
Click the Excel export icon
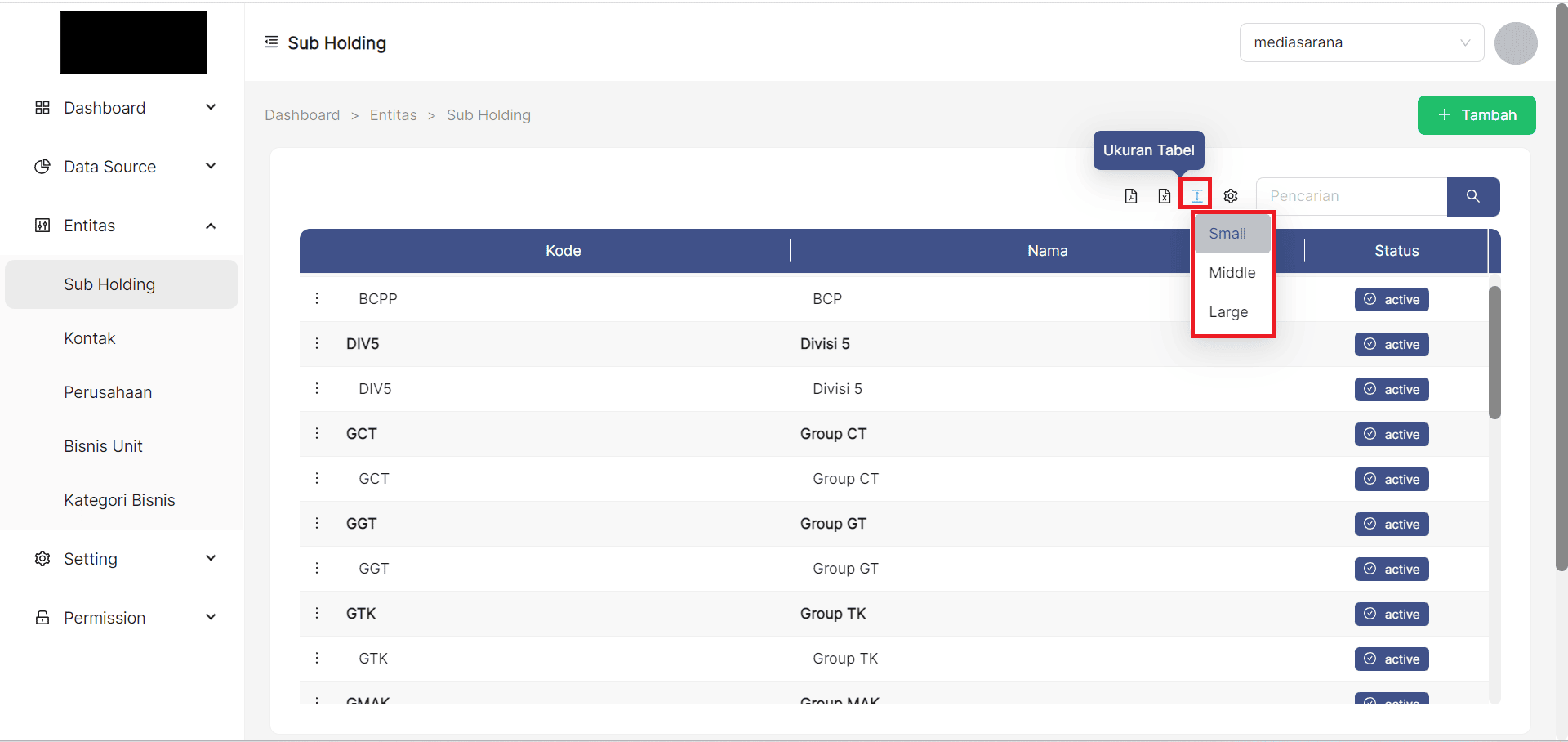[1165, 196]
